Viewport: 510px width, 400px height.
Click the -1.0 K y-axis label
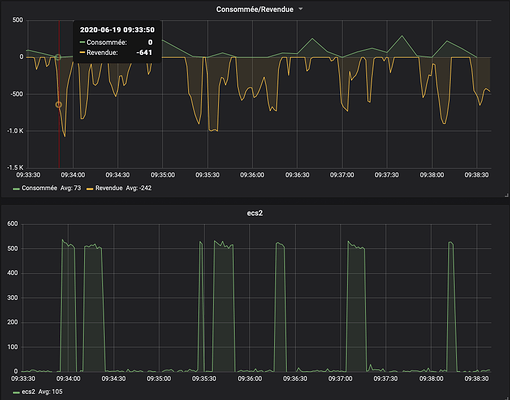coord(15,131)
